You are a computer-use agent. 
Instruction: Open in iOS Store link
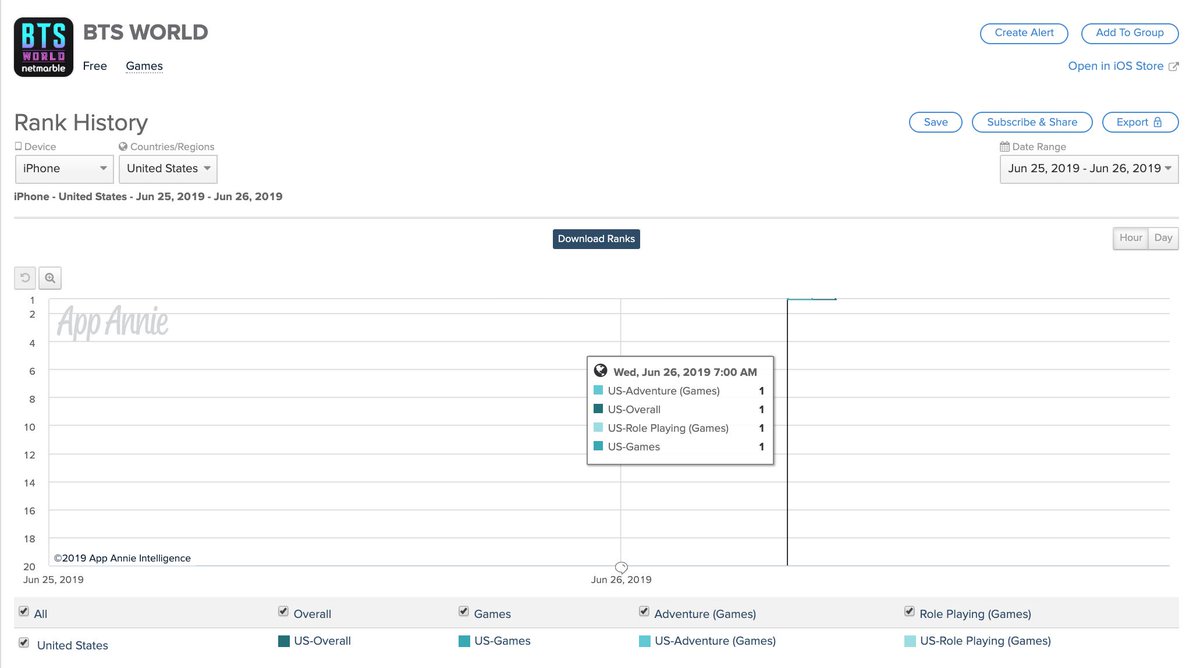coord(1116,66)
